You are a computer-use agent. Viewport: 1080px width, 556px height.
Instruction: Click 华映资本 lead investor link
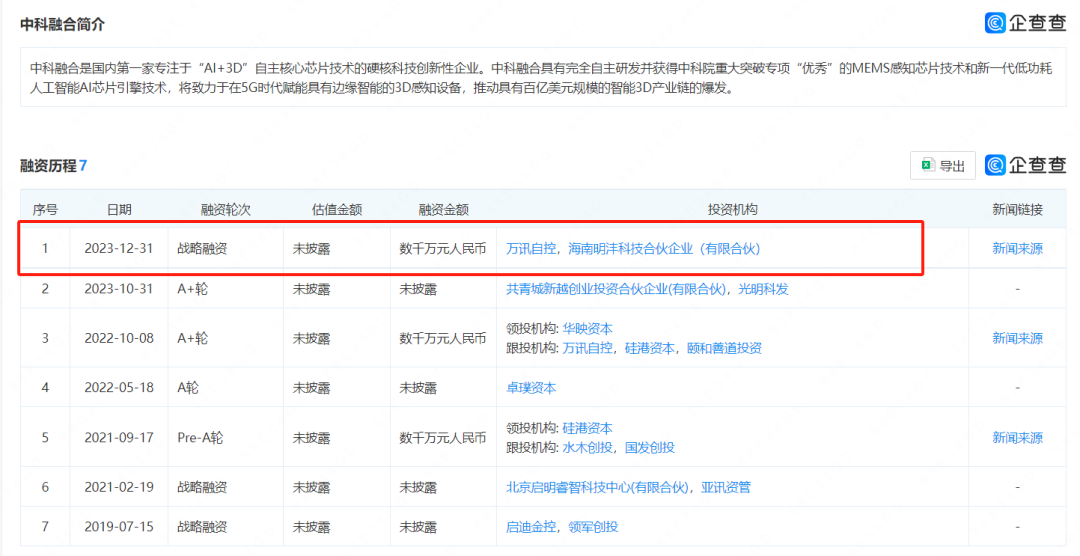click(587, 328)
